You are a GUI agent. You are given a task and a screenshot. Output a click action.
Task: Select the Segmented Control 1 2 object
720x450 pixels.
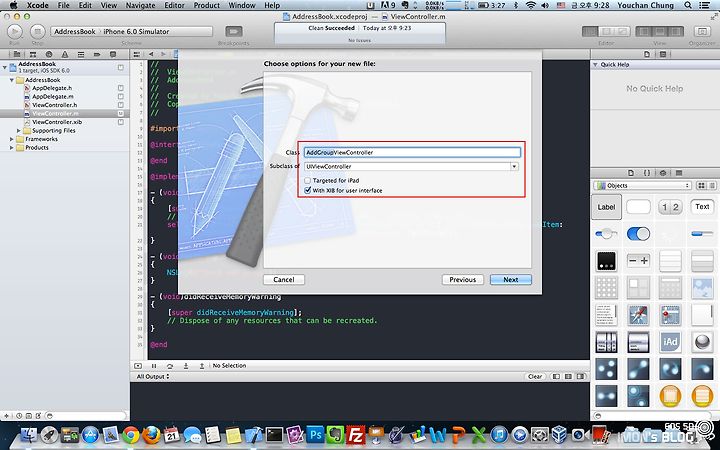670,207
